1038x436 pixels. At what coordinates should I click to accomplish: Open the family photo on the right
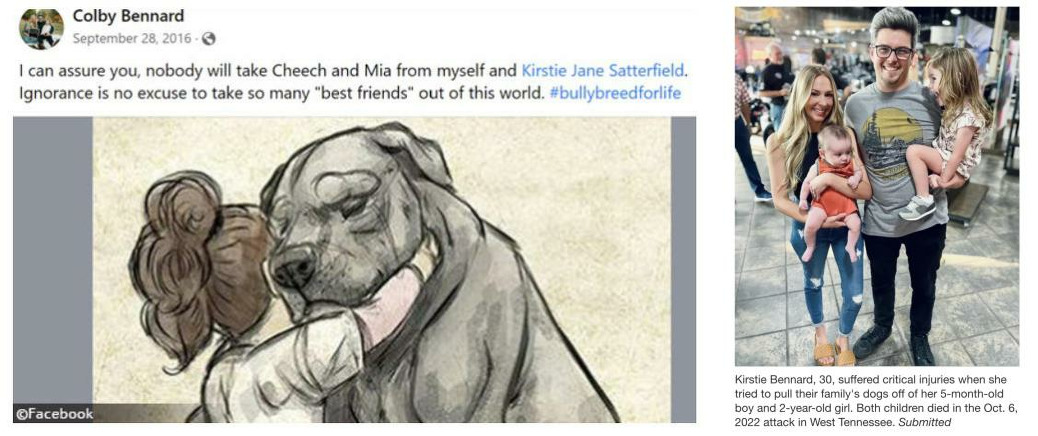[x=876, y=187]
